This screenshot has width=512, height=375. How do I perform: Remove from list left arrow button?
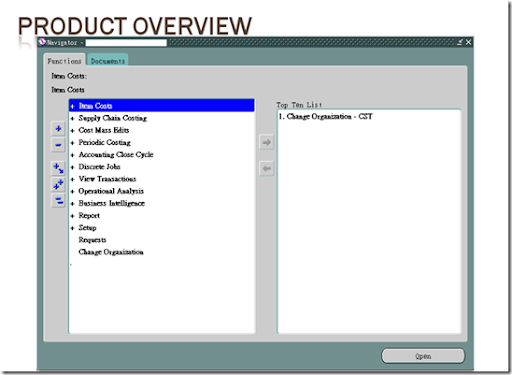click(267, 169)
